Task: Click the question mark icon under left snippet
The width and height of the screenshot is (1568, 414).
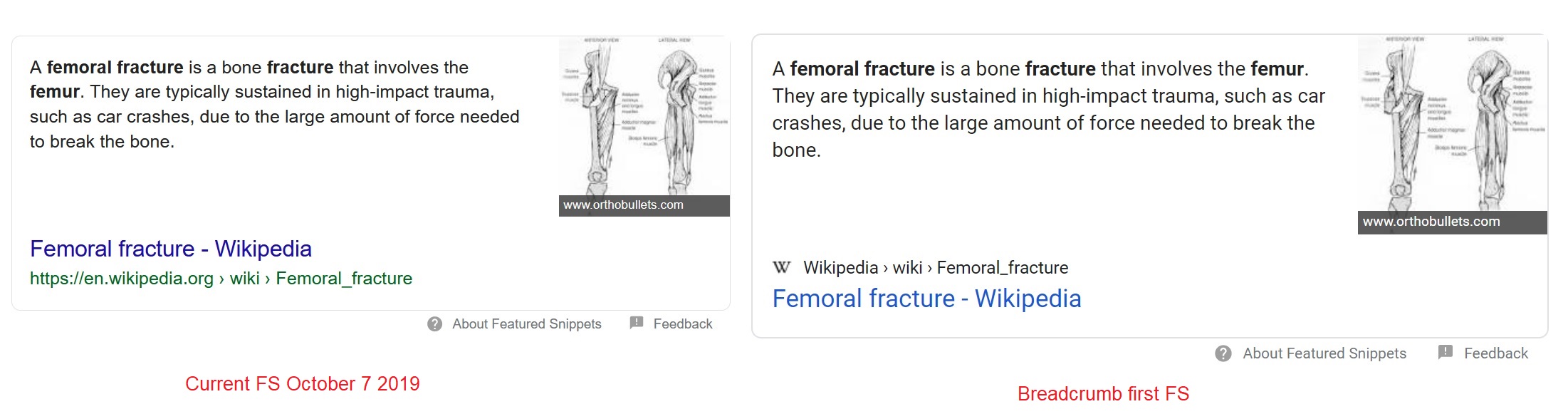Action: tap(434, 324)
